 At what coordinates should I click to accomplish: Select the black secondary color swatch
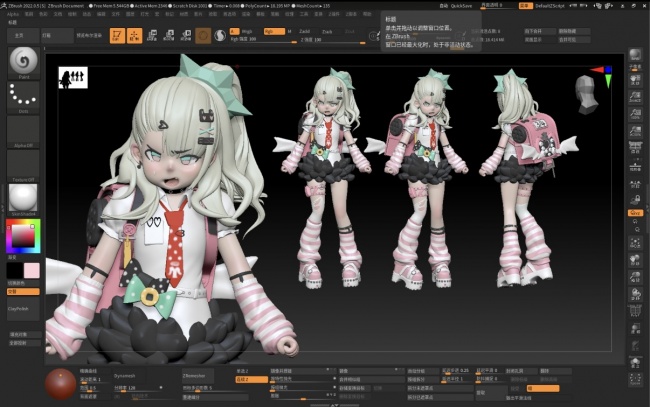pyautogui.click(x=15, y=271)
